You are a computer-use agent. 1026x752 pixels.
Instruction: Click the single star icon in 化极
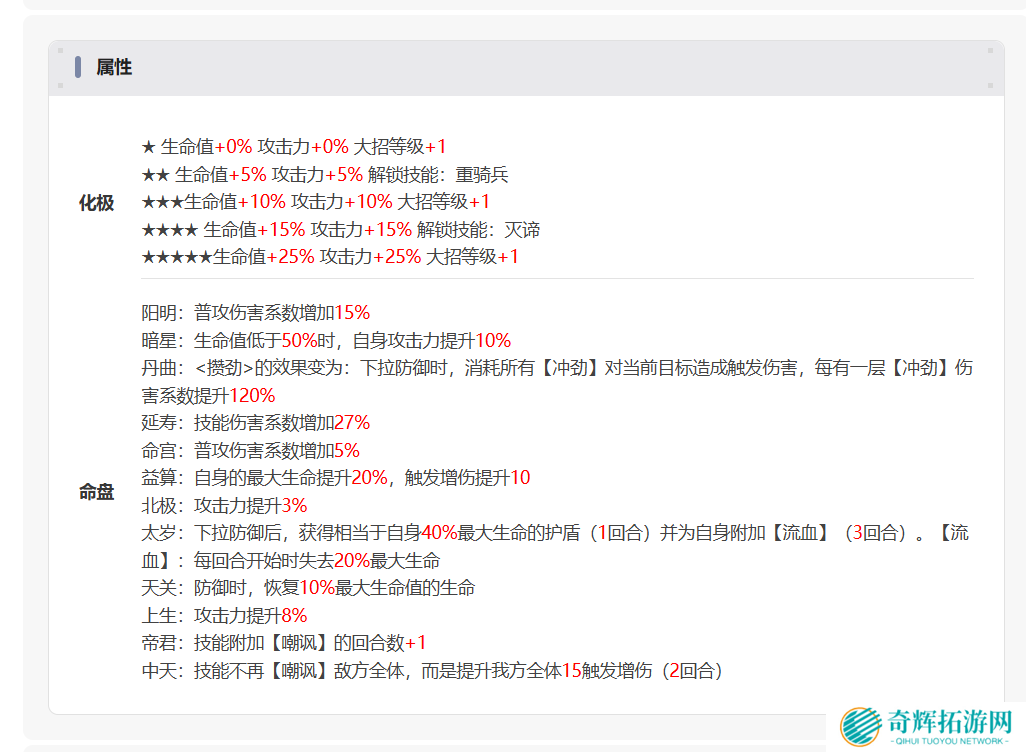pyautogui.click(x=148, y=147)
